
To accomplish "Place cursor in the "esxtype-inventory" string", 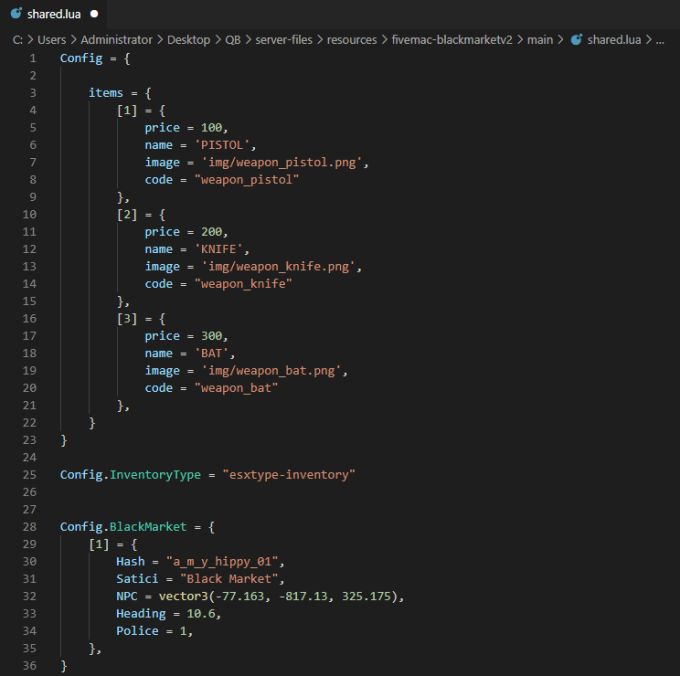I will [289, 475].
